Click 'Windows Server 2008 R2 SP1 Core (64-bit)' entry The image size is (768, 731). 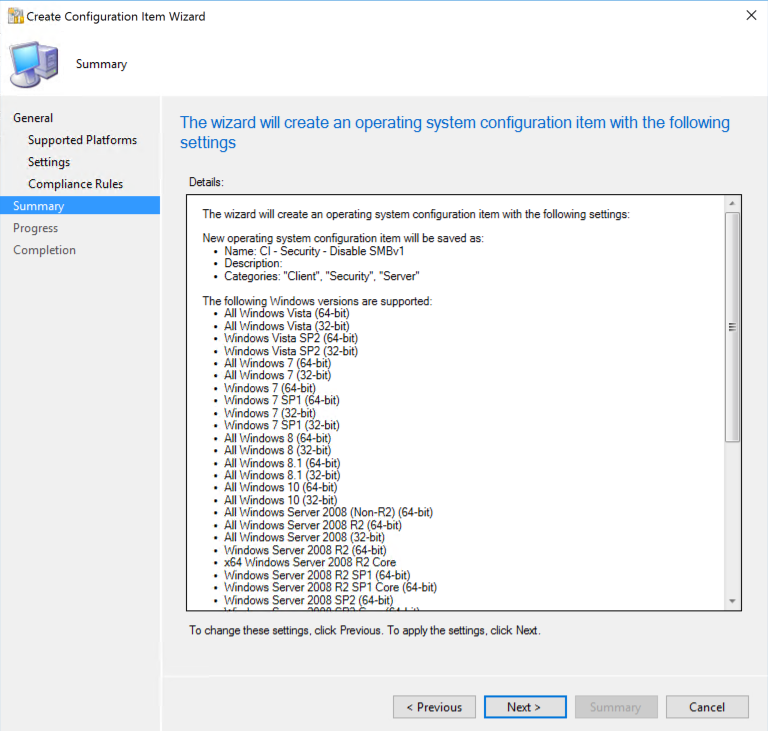pyautogui.click(x=331, y=587)
